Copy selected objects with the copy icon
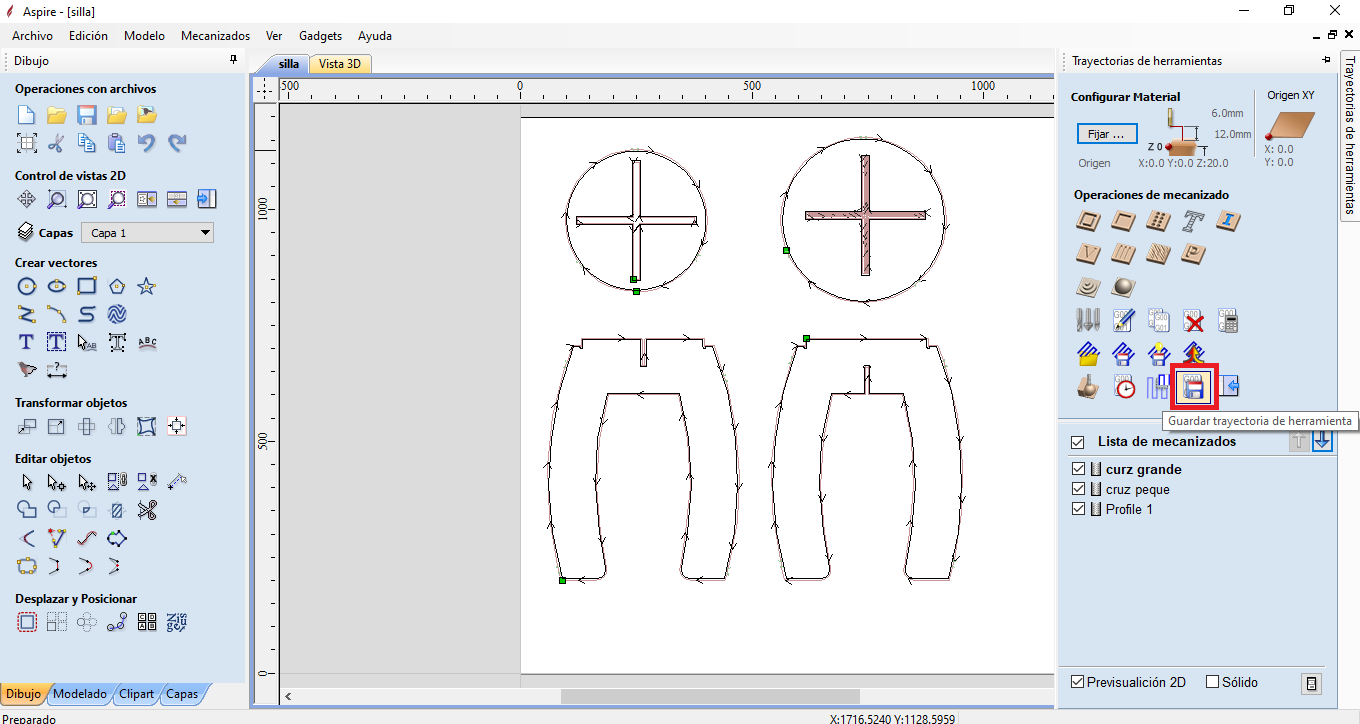Image resolution: width=1360 pixels, height=724 pixels. tap(87, 143)
